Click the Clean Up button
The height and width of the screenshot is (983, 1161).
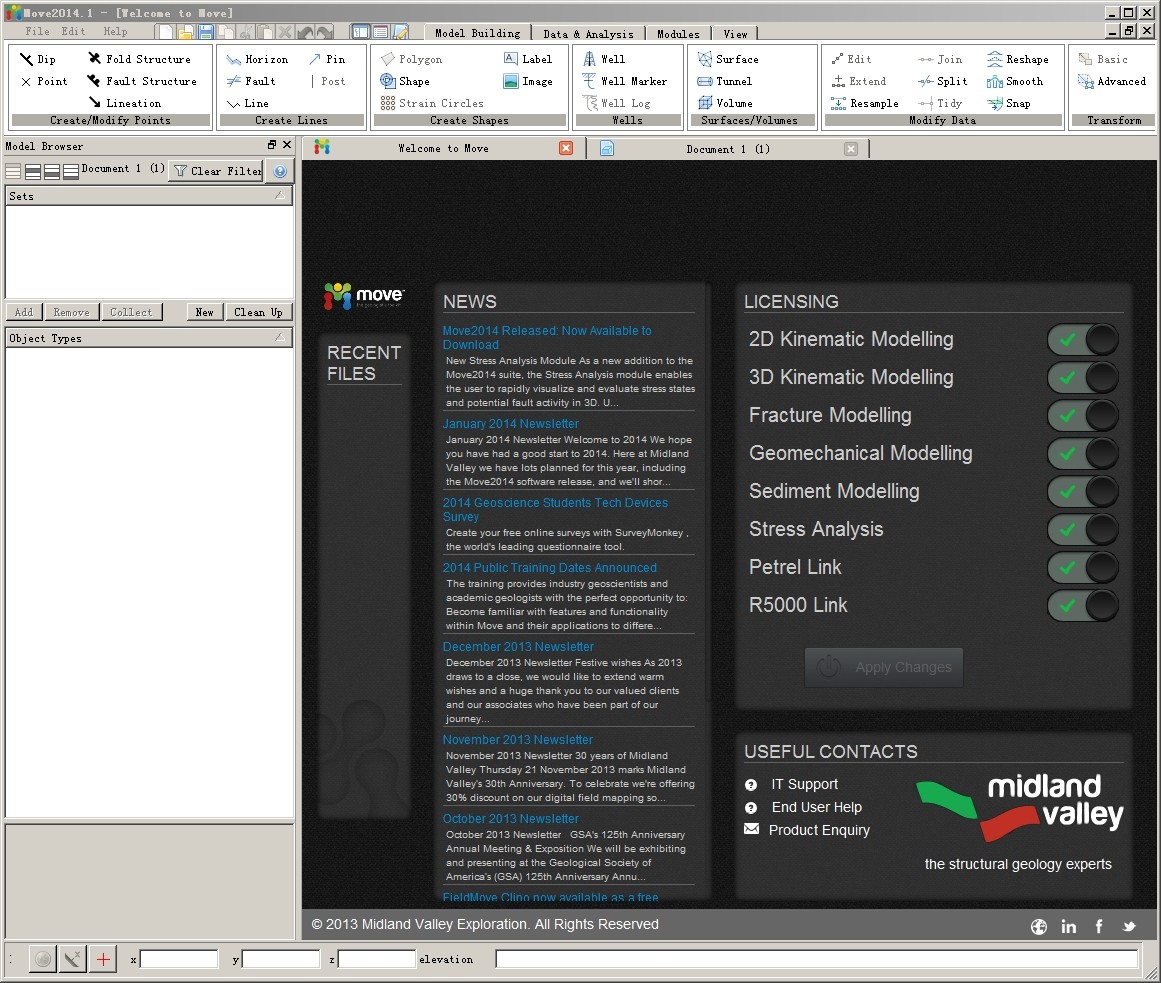(x=258, y=312)
